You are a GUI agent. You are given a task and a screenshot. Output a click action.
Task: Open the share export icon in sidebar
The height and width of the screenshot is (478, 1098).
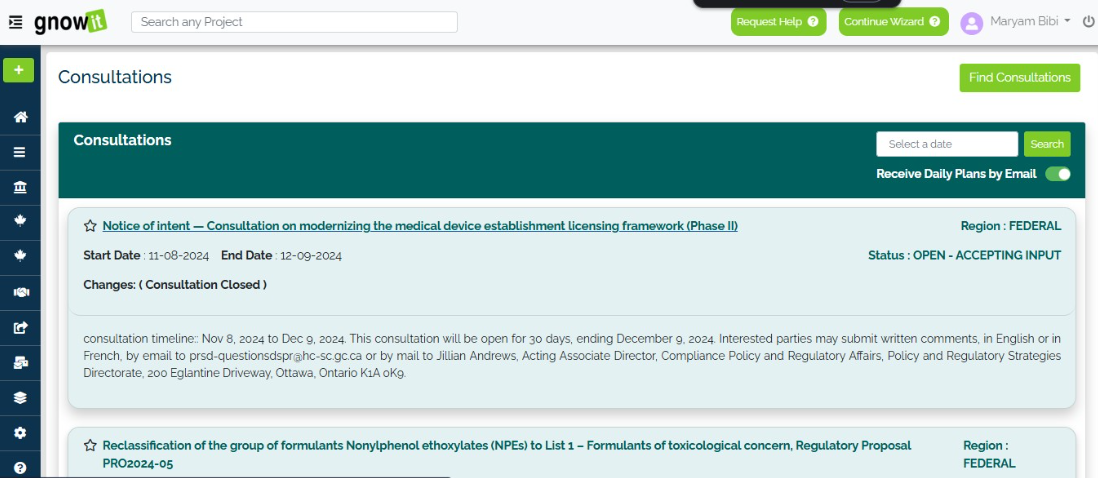tap(20, 327)
